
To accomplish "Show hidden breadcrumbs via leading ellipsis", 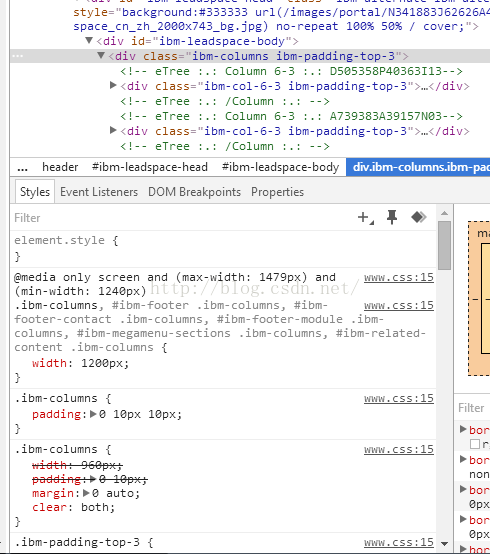I will tap(22, 168).
